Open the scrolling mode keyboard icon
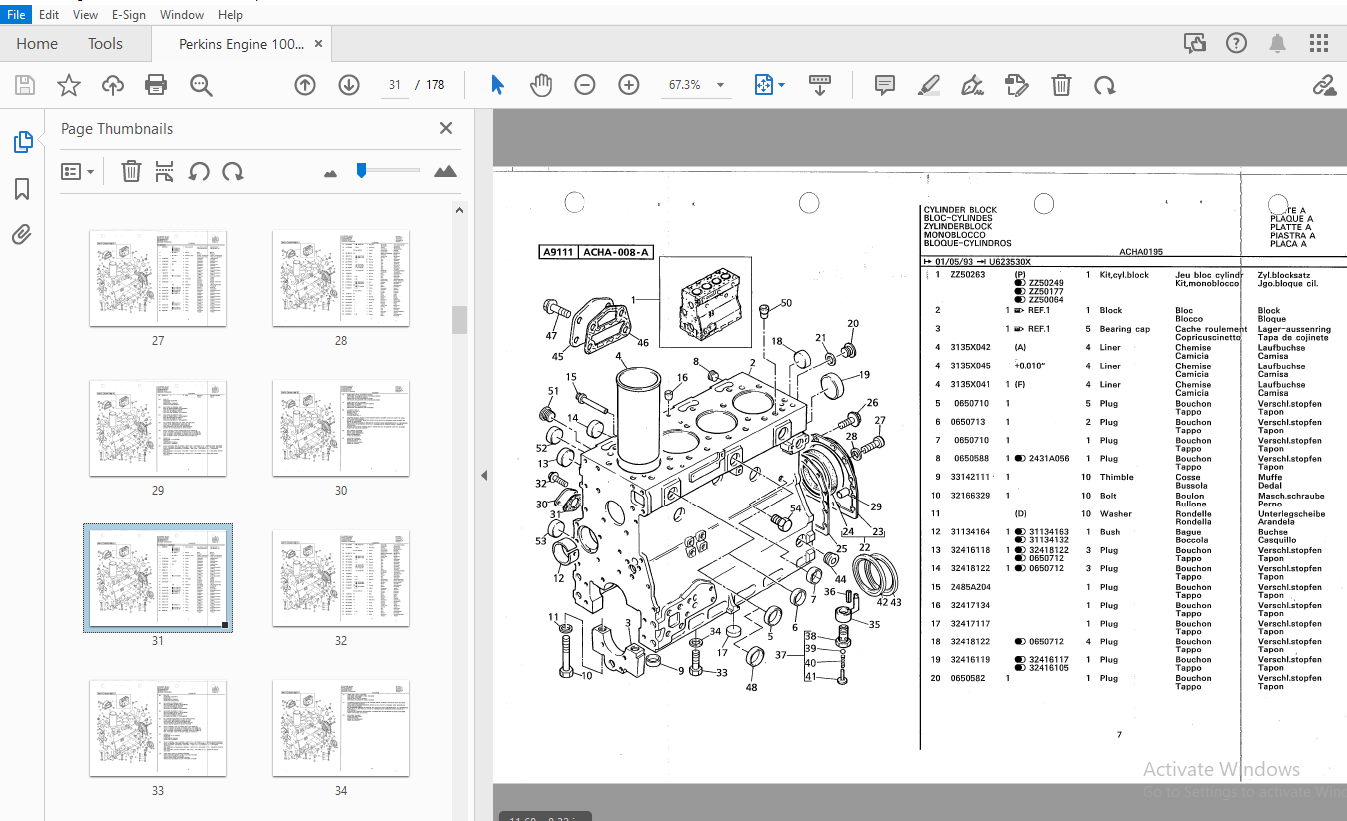 click(x=820, y=85)
